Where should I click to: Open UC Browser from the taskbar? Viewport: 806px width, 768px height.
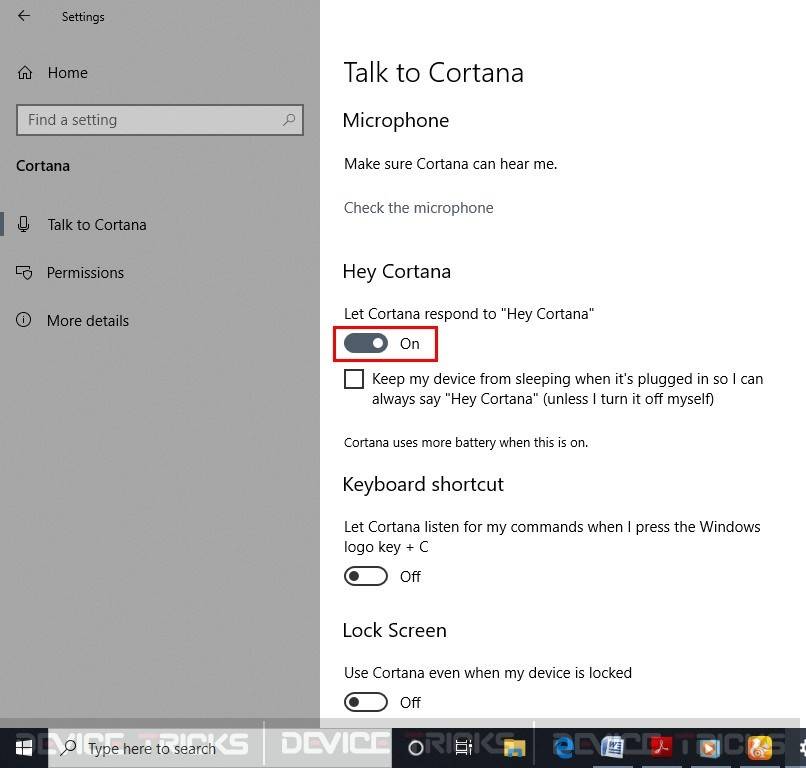click(x=759, y=747)
